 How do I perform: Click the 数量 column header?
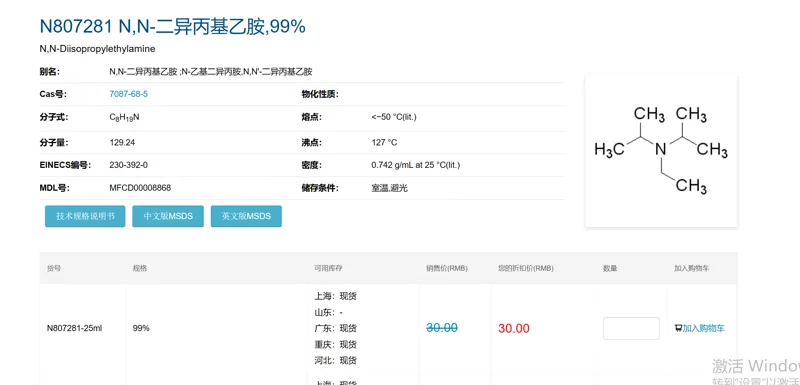click(610, 268)
